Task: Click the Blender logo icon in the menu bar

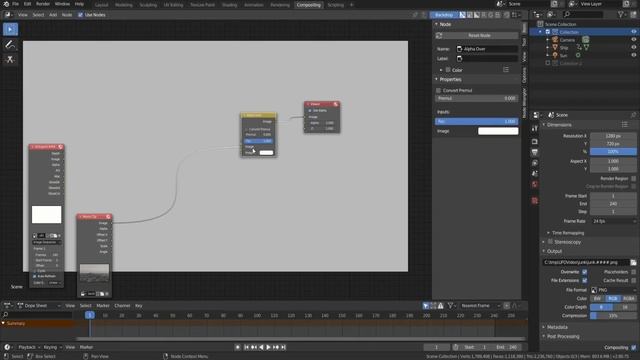Action: pyautogui.click(x=6, y=4)
